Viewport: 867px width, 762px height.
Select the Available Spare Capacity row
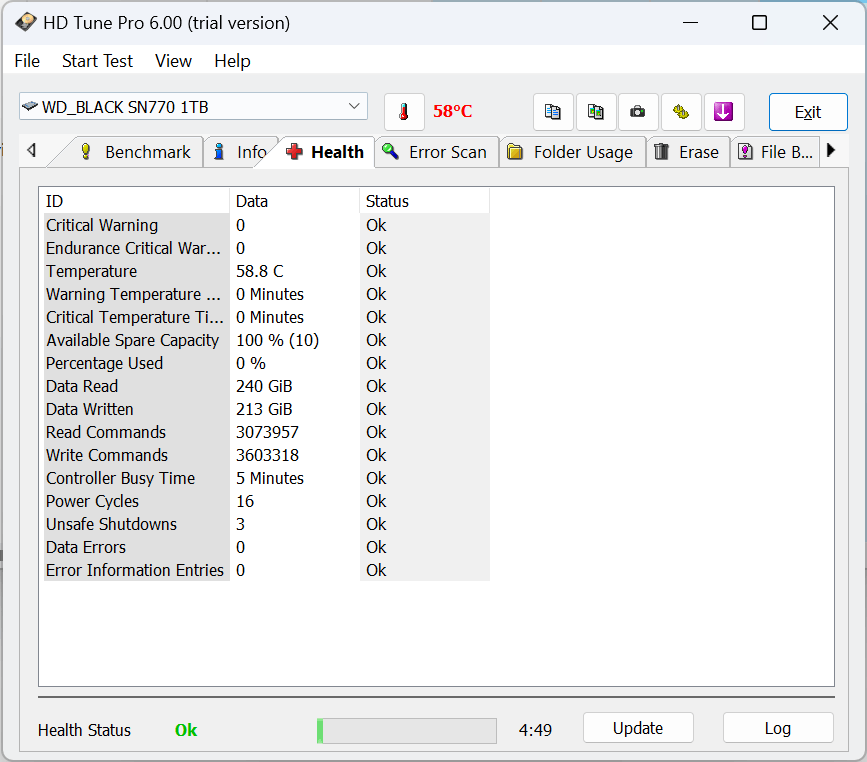(267, 340)
